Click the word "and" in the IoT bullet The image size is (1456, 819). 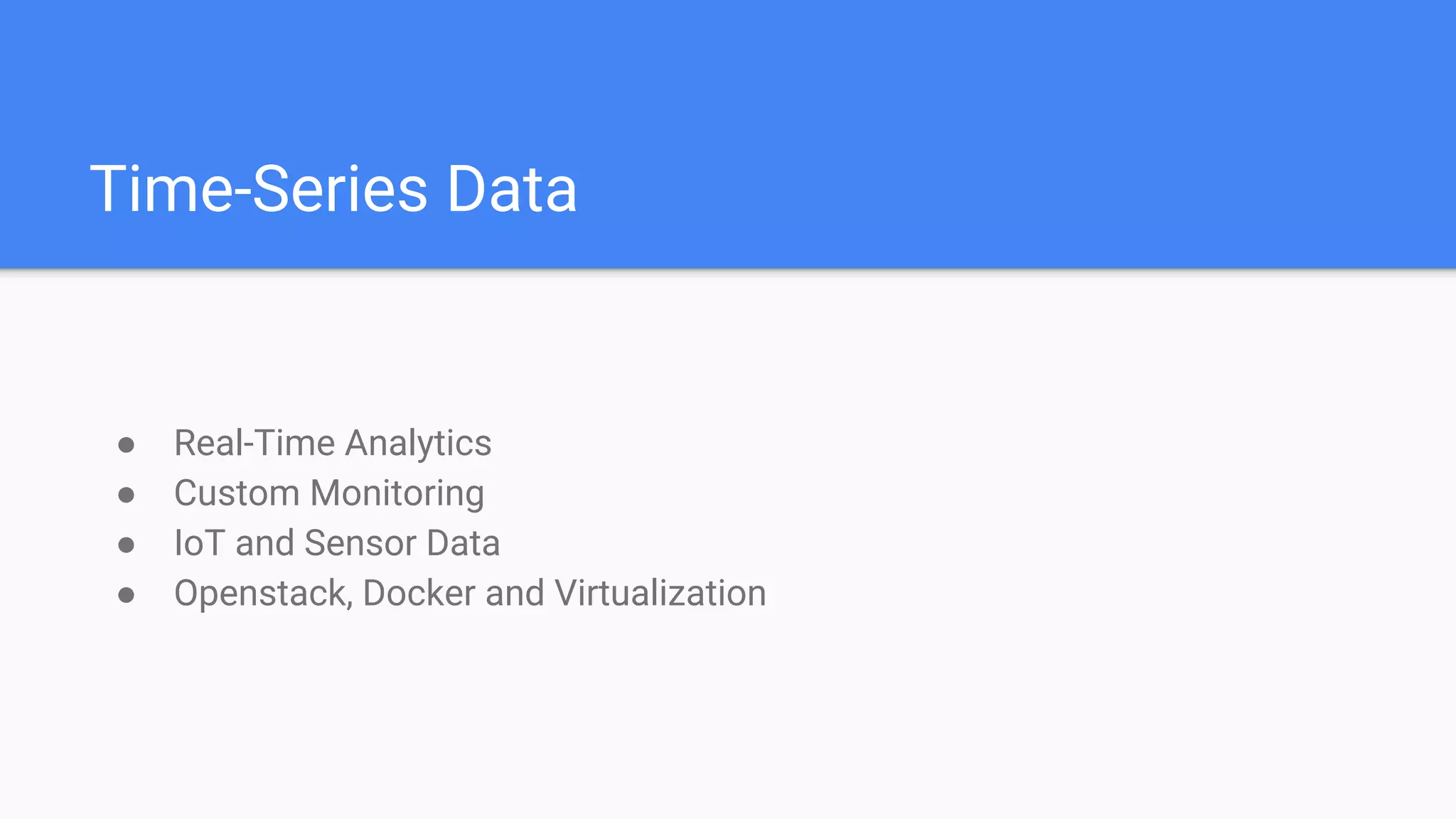point(264,543)
